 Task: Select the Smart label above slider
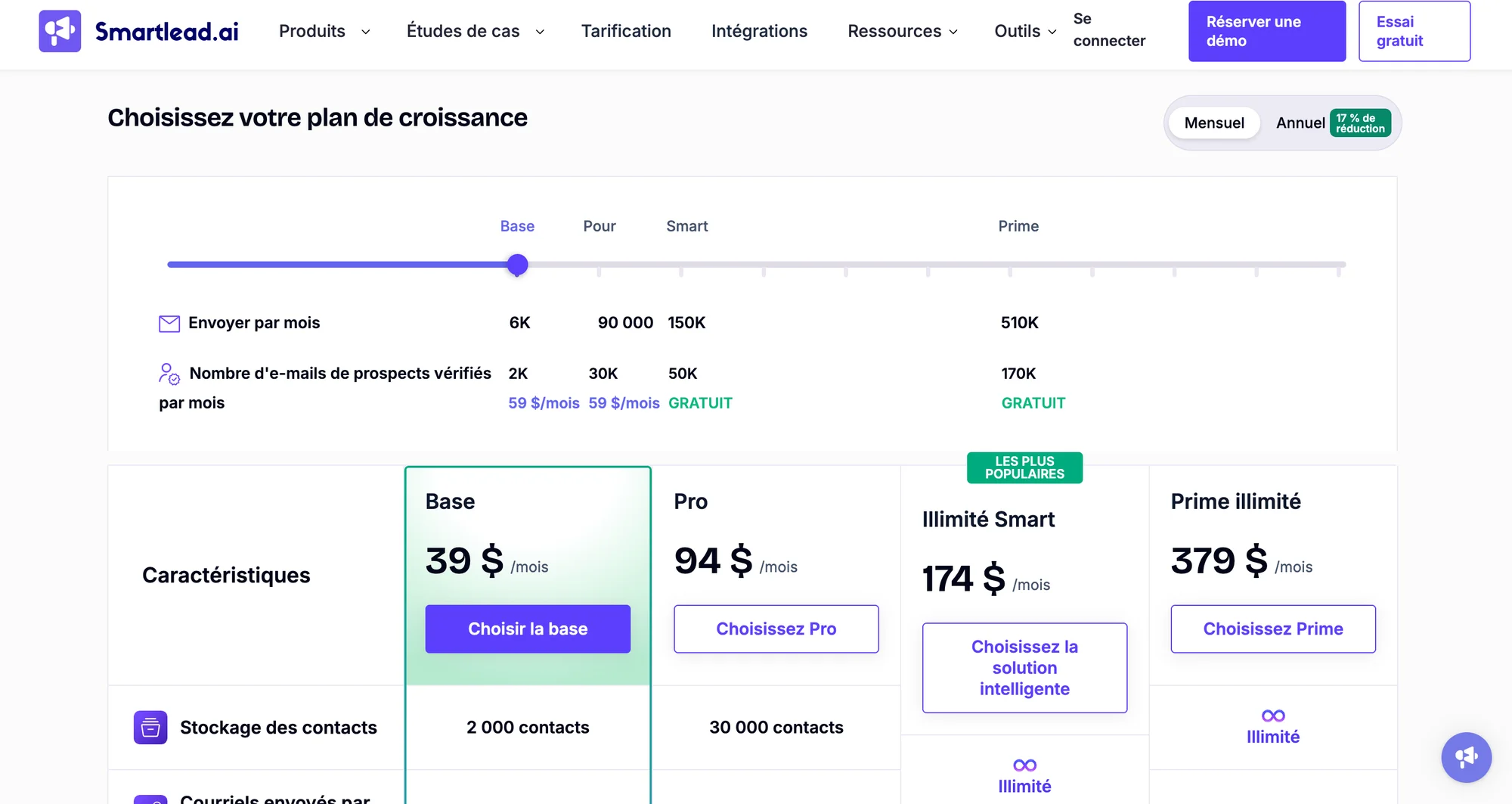686,226
